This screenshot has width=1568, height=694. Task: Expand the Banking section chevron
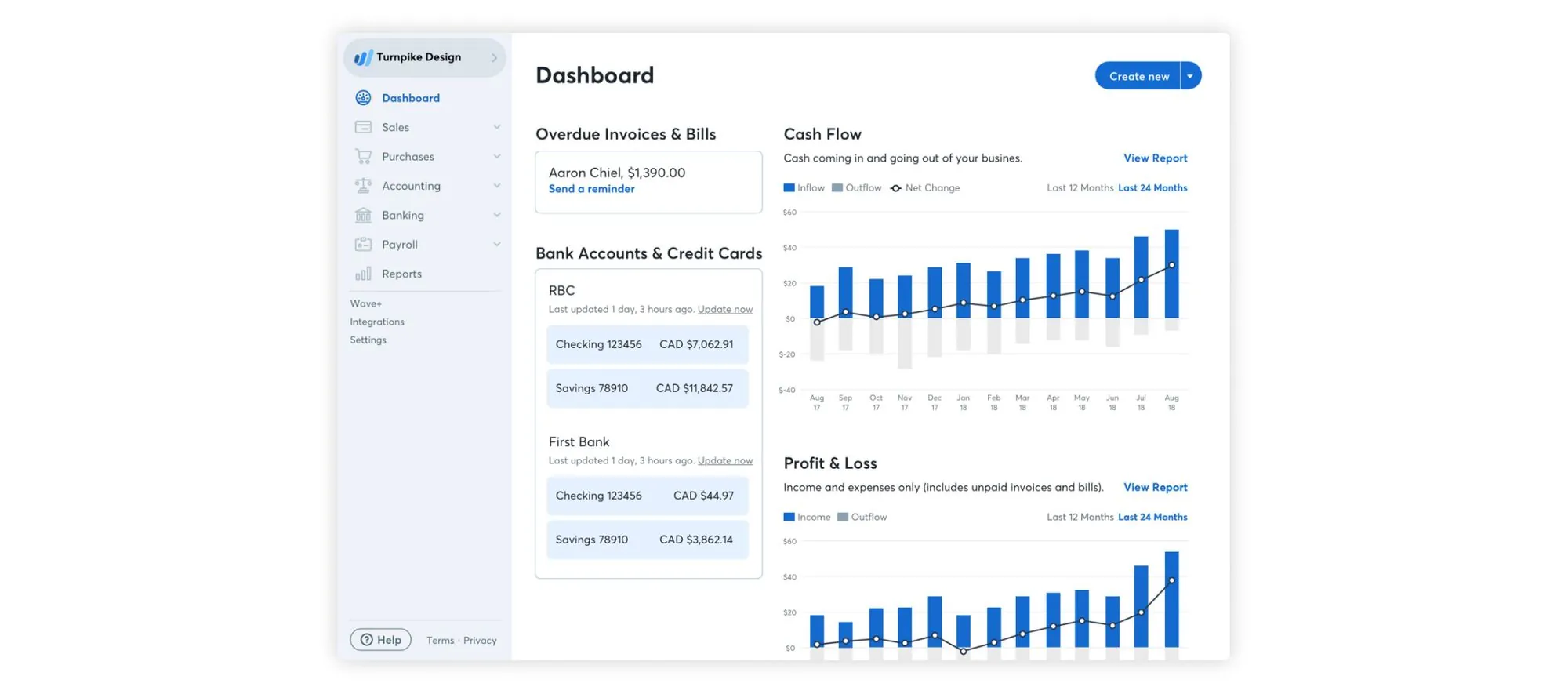(496, 215)
